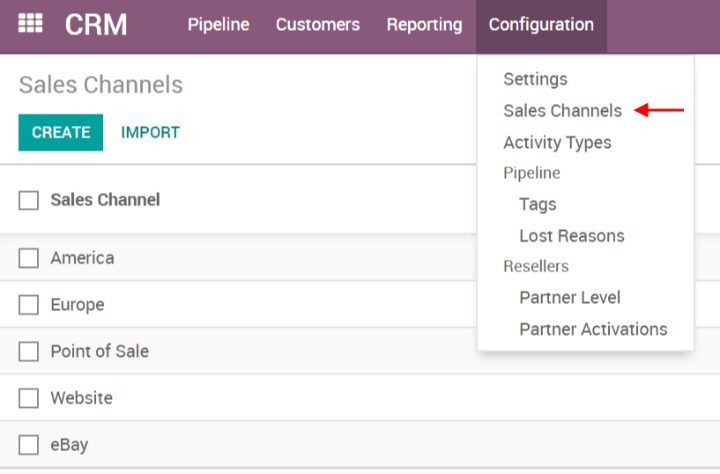The image size is (720, 474).
Task: Open the Customers menu
Action: [x=317, y=25]
